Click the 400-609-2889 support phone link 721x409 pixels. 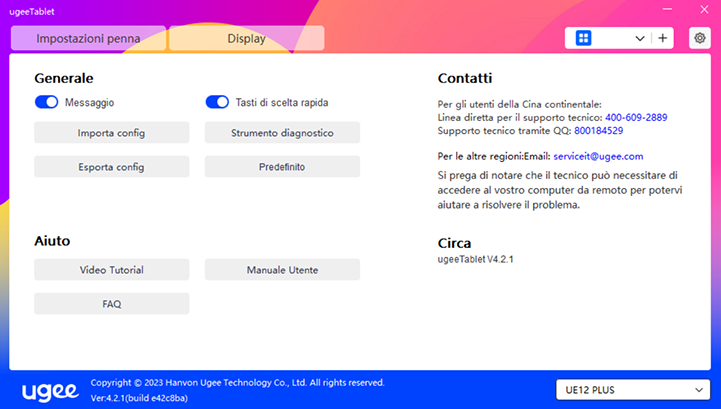click(x=635, y=117)
